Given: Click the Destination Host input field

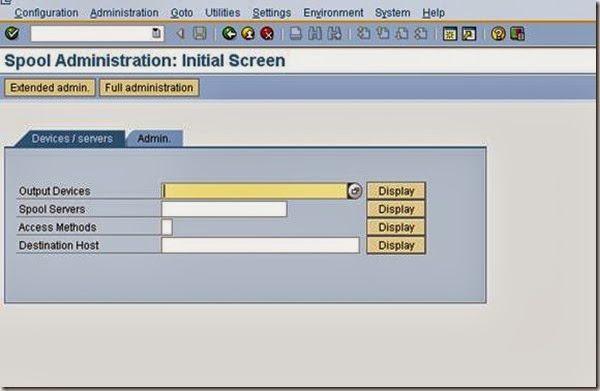Looking at the screenshot, I should (x=261, y=245).
